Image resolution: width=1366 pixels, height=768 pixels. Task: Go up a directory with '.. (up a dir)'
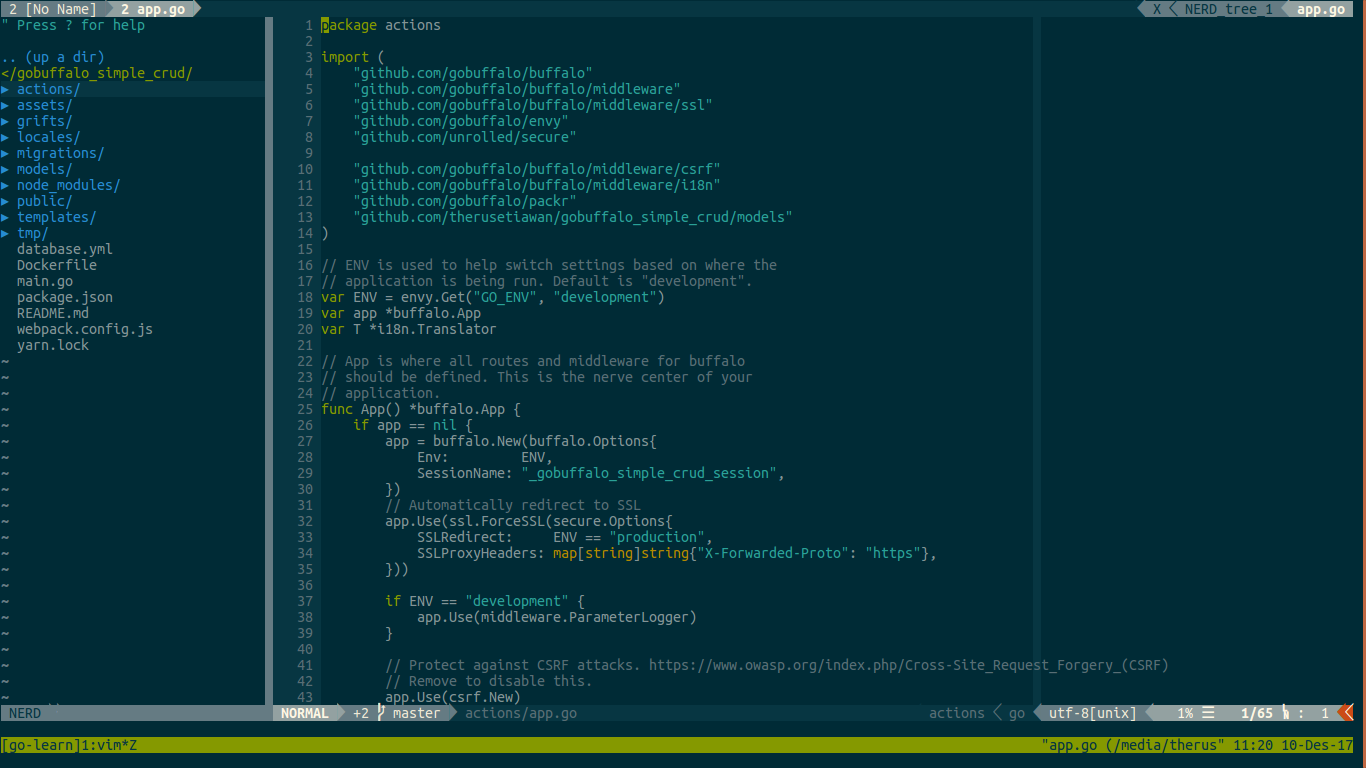(x=53, y=57)
